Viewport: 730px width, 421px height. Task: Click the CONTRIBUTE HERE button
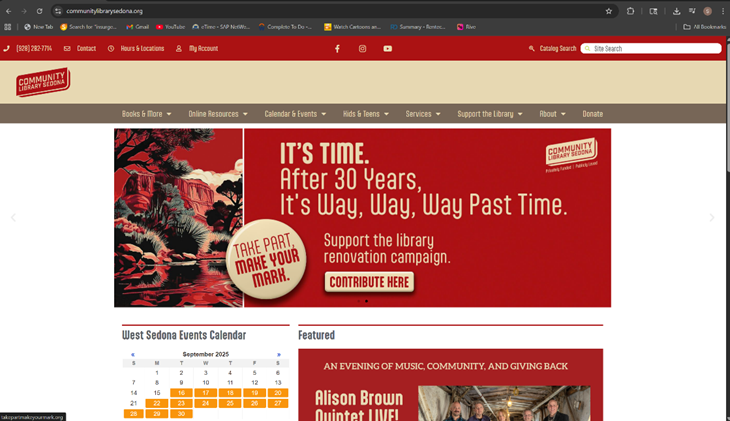pyautogui.click(x=369, y=282)
